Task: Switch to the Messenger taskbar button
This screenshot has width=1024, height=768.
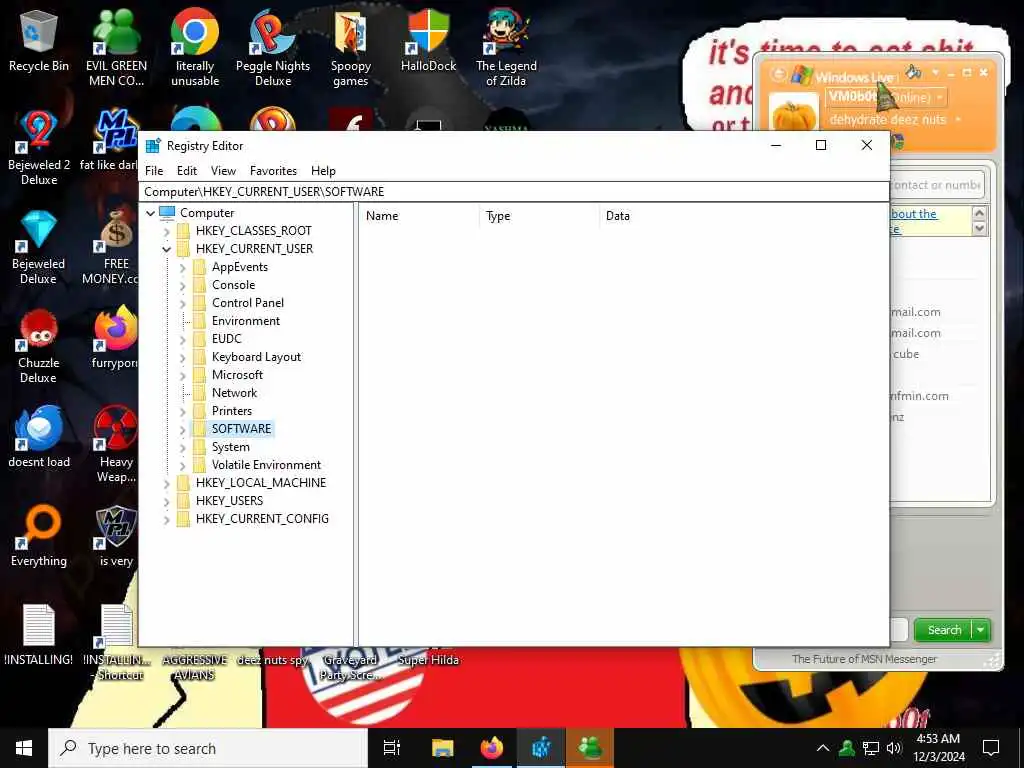Action: point(590,748)
